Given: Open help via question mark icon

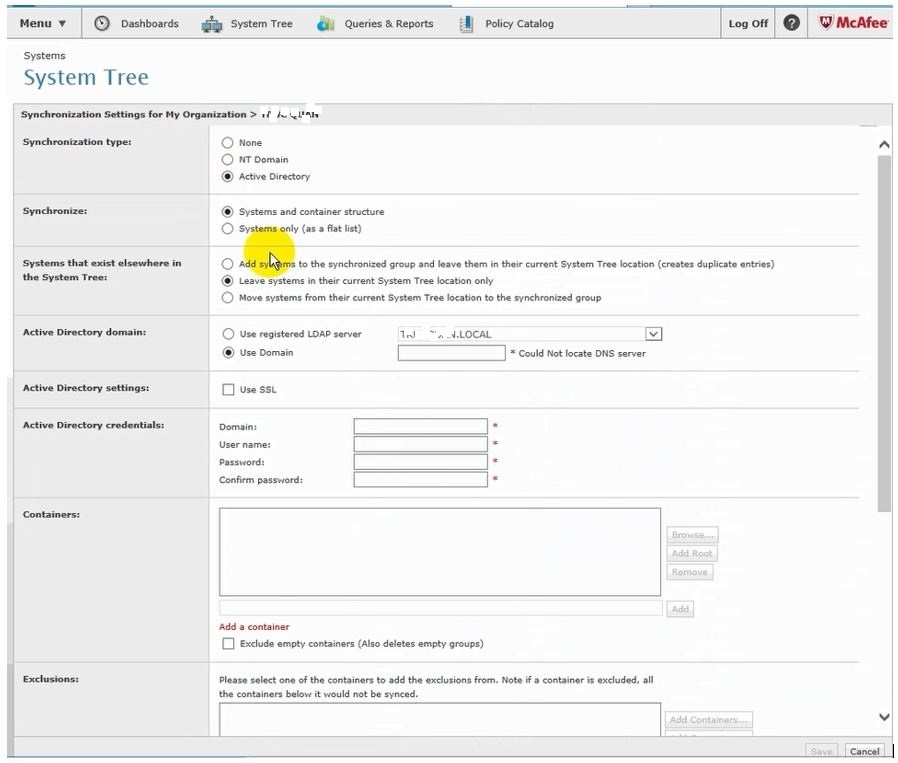Looking at the screenshot, I should (791, 23).
